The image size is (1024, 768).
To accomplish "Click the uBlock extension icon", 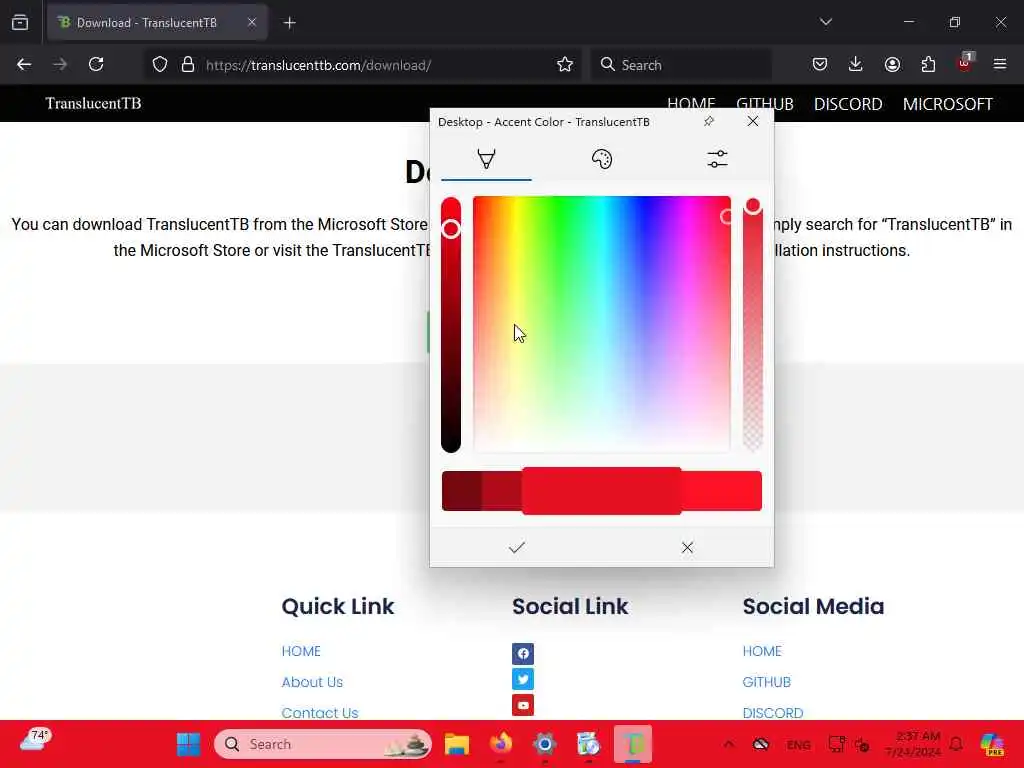I will [965, 63].
